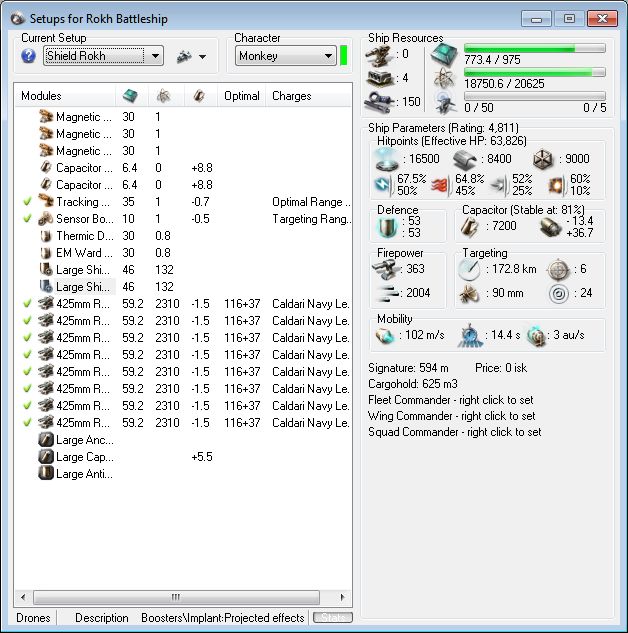Click the EM Ward module icon
This screenshot has height=633, width=628.
click(x=46, y=252)
